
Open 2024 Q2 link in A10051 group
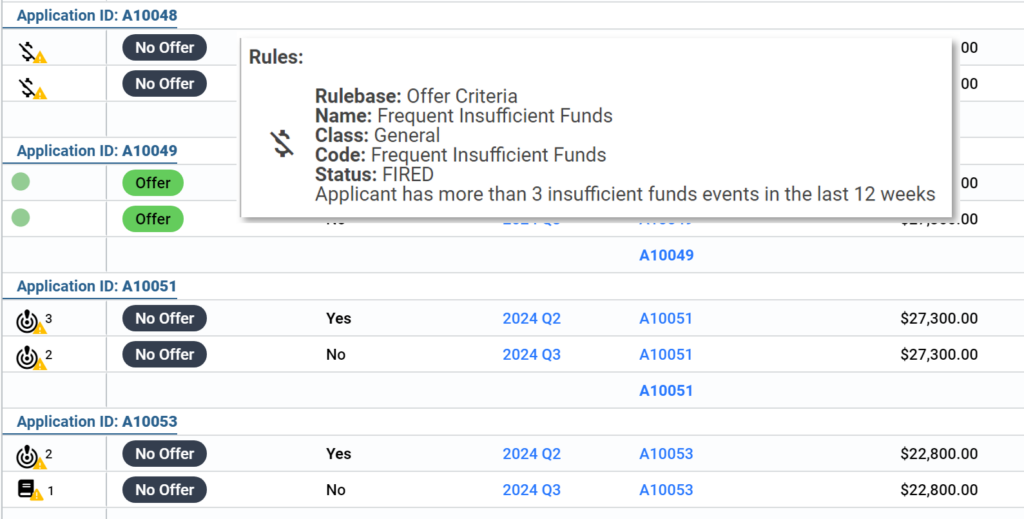531,319
